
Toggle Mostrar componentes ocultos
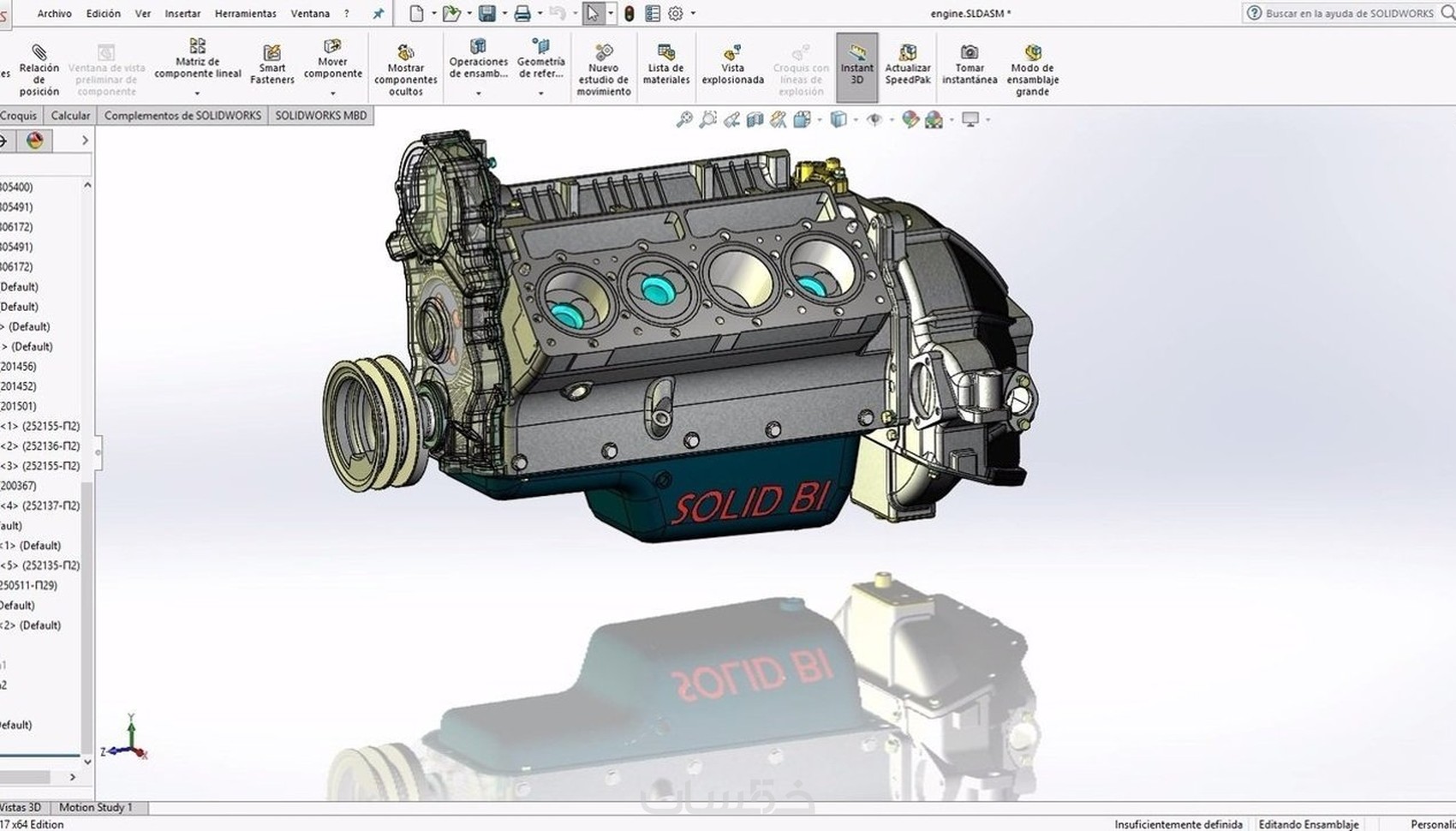pos(405,67)
